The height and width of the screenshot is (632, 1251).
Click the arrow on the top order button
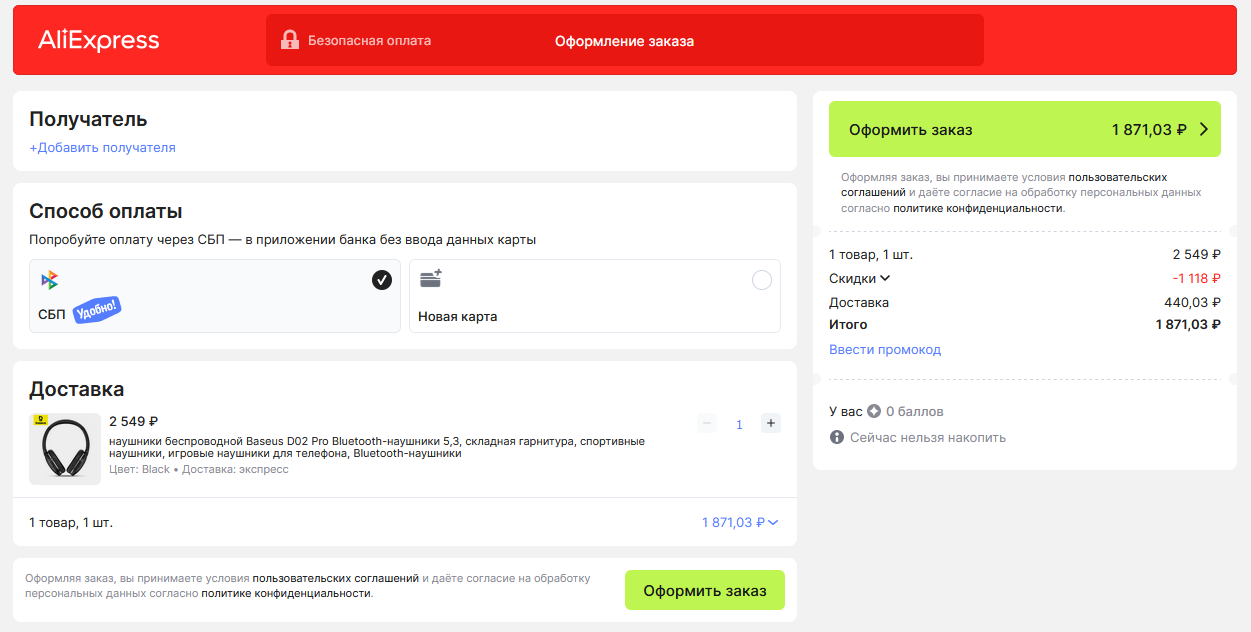click(x=1203, y=129)
